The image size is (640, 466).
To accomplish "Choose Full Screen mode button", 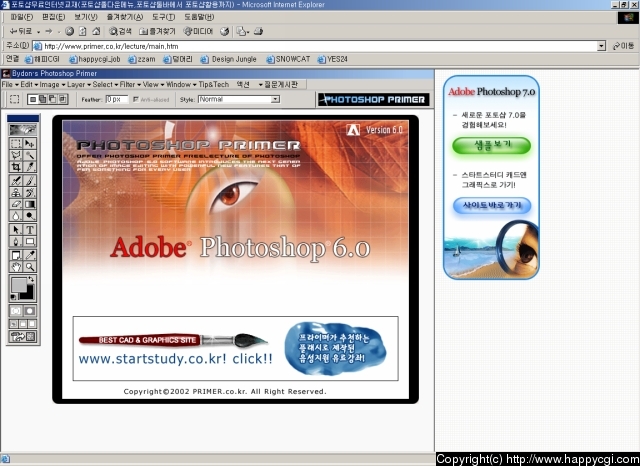I will 31,324.
